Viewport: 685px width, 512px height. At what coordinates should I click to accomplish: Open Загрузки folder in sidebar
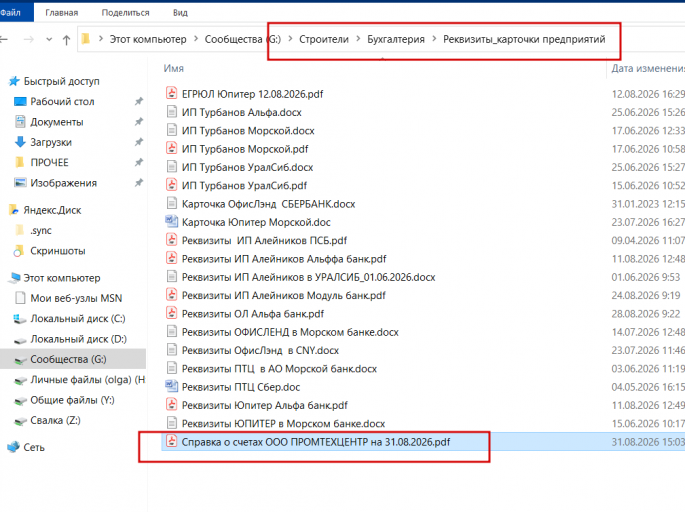pos(51,142)
